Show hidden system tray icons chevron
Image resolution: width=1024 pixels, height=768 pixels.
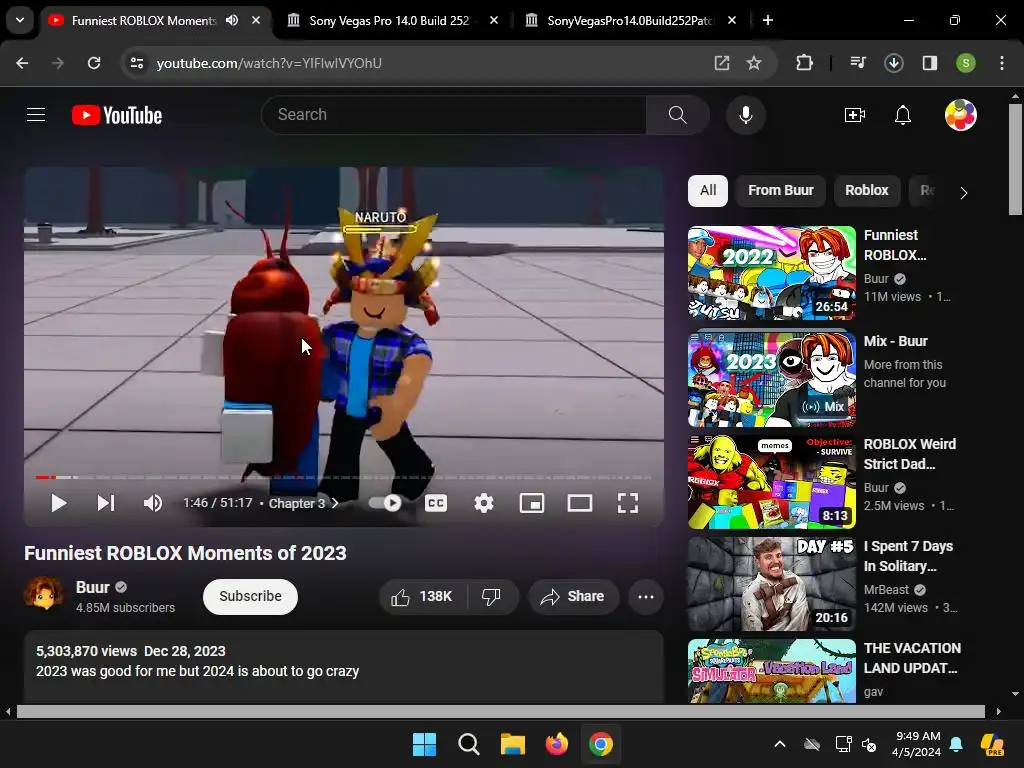coord(780,744)
